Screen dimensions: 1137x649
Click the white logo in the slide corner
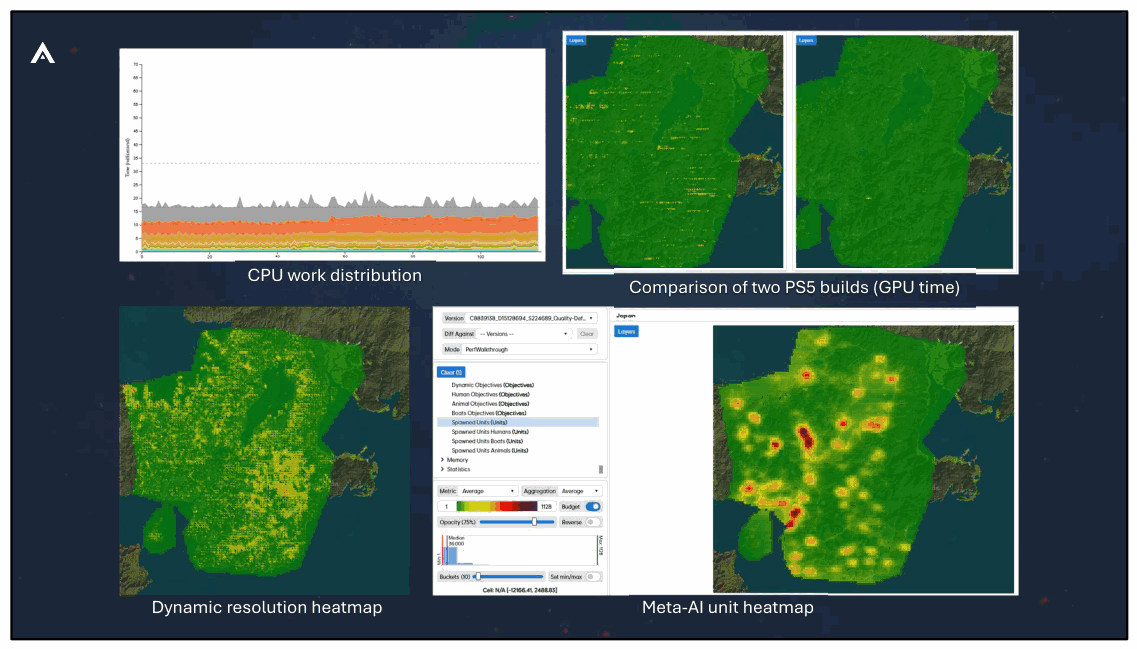(x=43, y=53)
